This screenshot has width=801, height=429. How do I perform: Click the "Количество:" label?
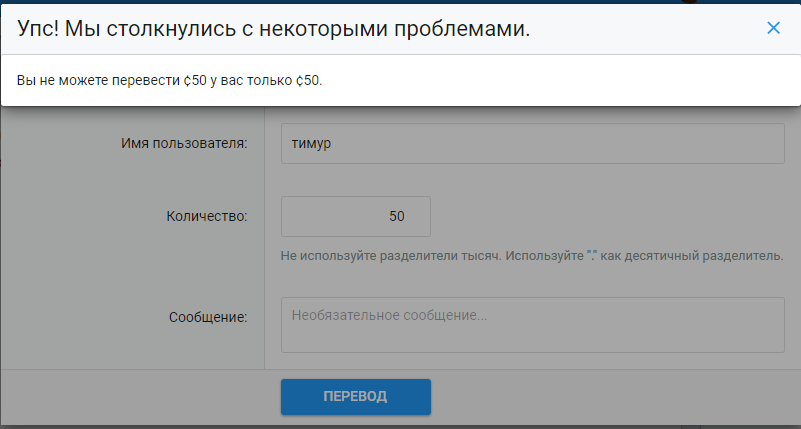pyautogui.click(x=207, y=216)
